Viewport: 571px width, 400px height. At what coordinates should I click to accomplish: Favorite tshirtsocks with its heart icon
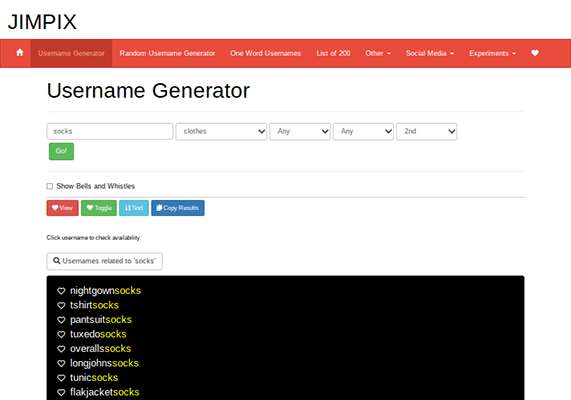coord(61,305)
